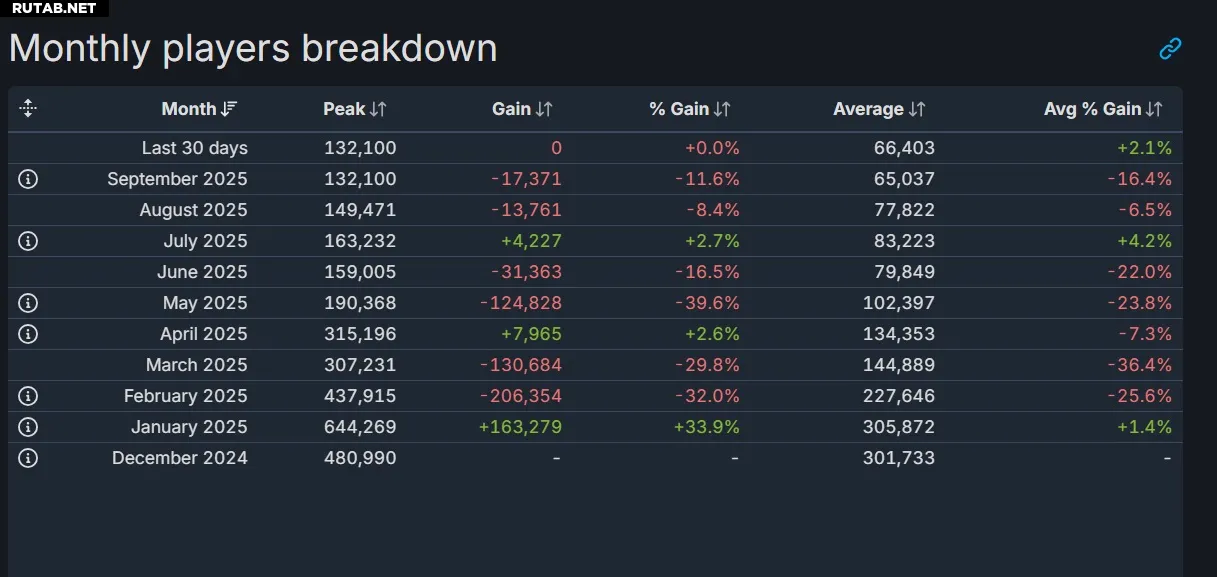Open info icon for May 2025

(x=28, y=303)
